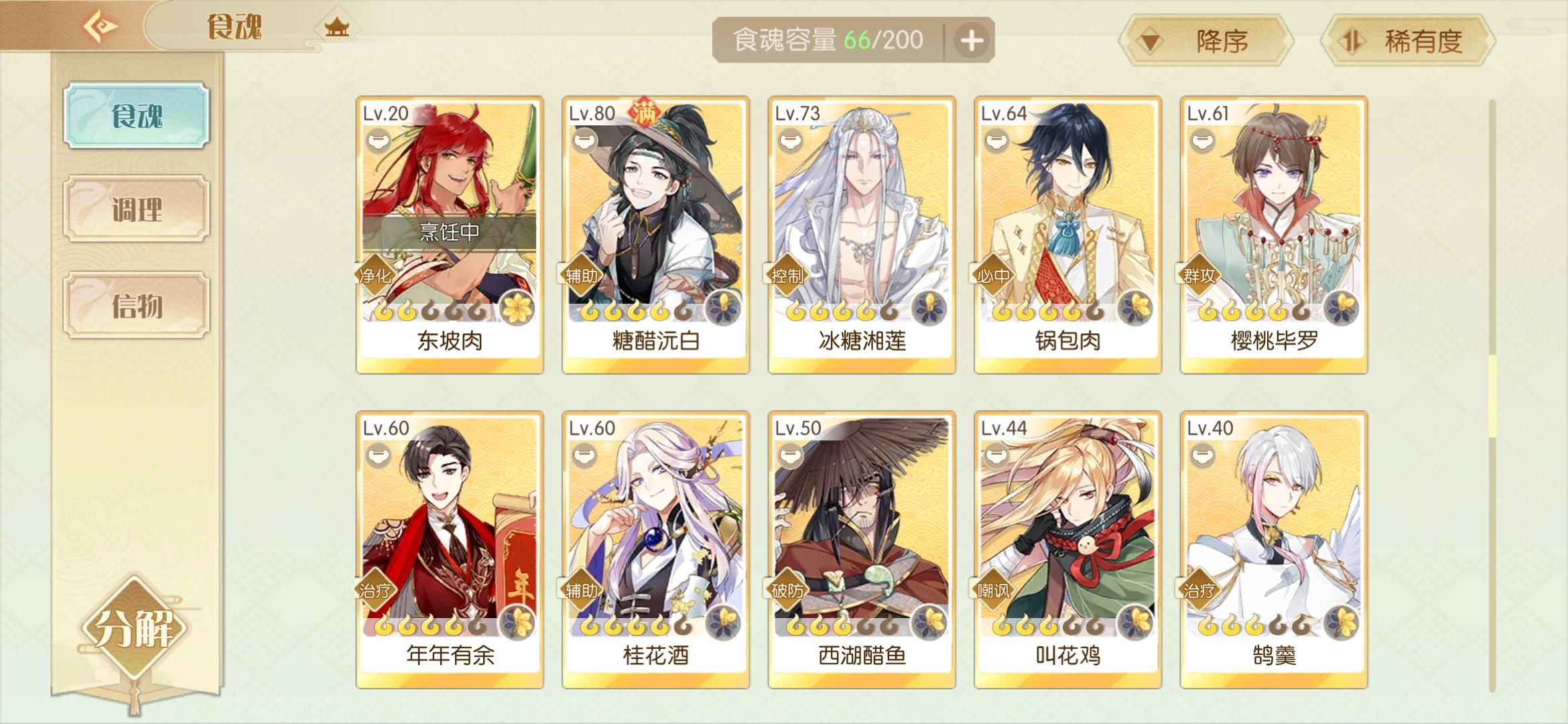This screenshot has height=724, width=1568.
Task: Switch to the 信物 tab
Action: pyautogui.click(x=137, y=305)
